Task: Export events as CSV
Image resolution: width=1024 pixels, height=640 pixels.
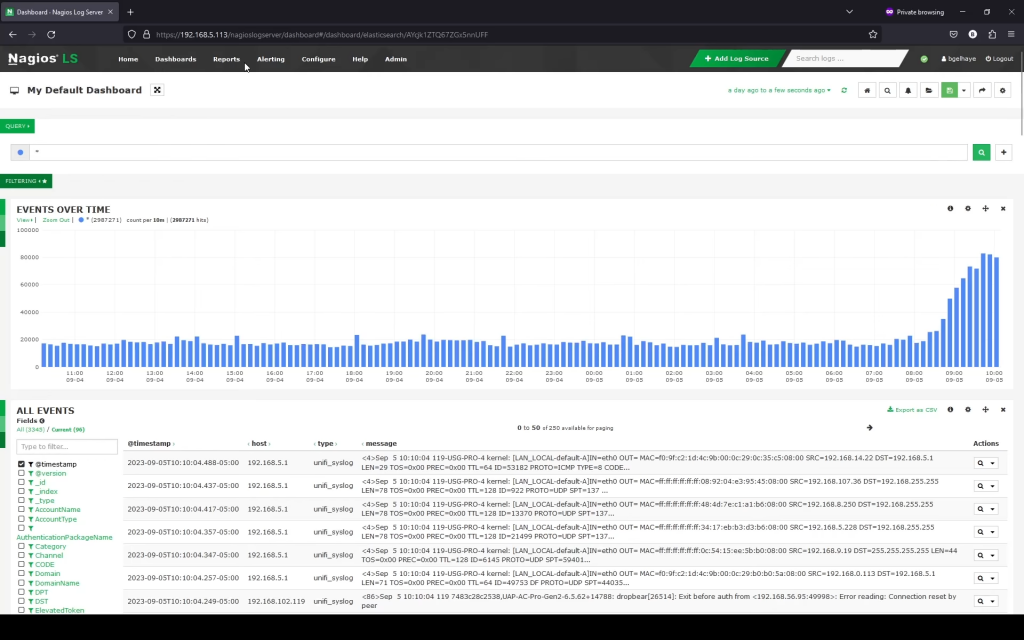Action: pyautogui.click(x=911, y=410)
